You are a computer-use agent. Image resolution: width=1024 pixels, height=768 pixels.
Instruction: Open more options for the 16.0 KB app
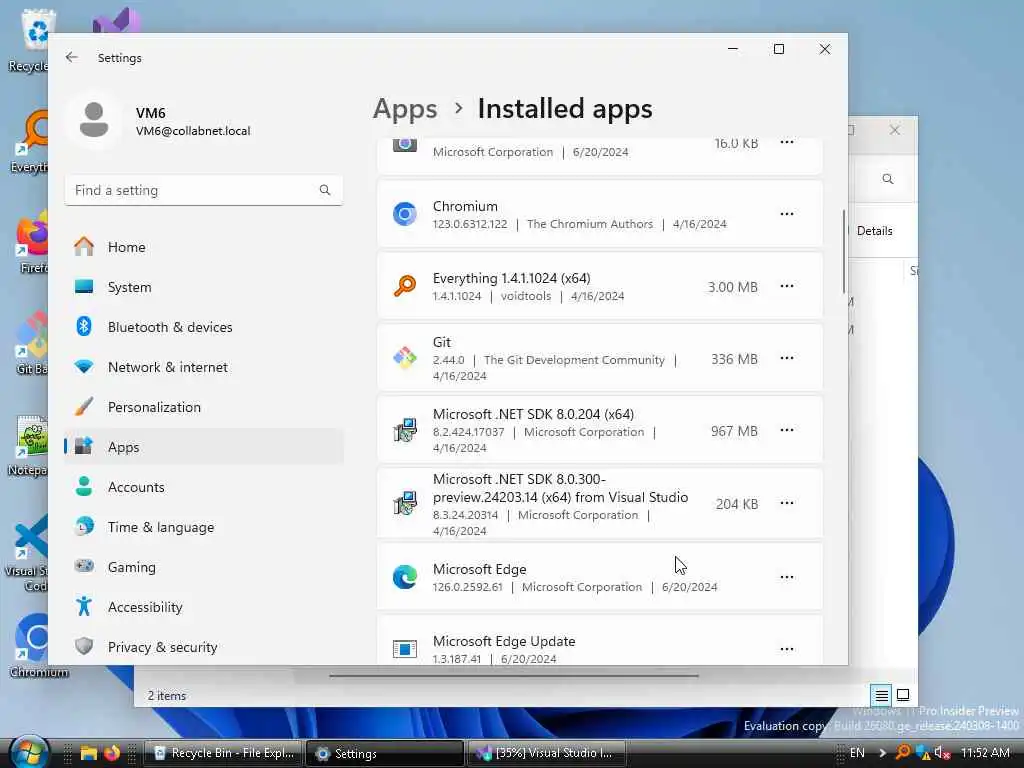(x=787, y=142)
